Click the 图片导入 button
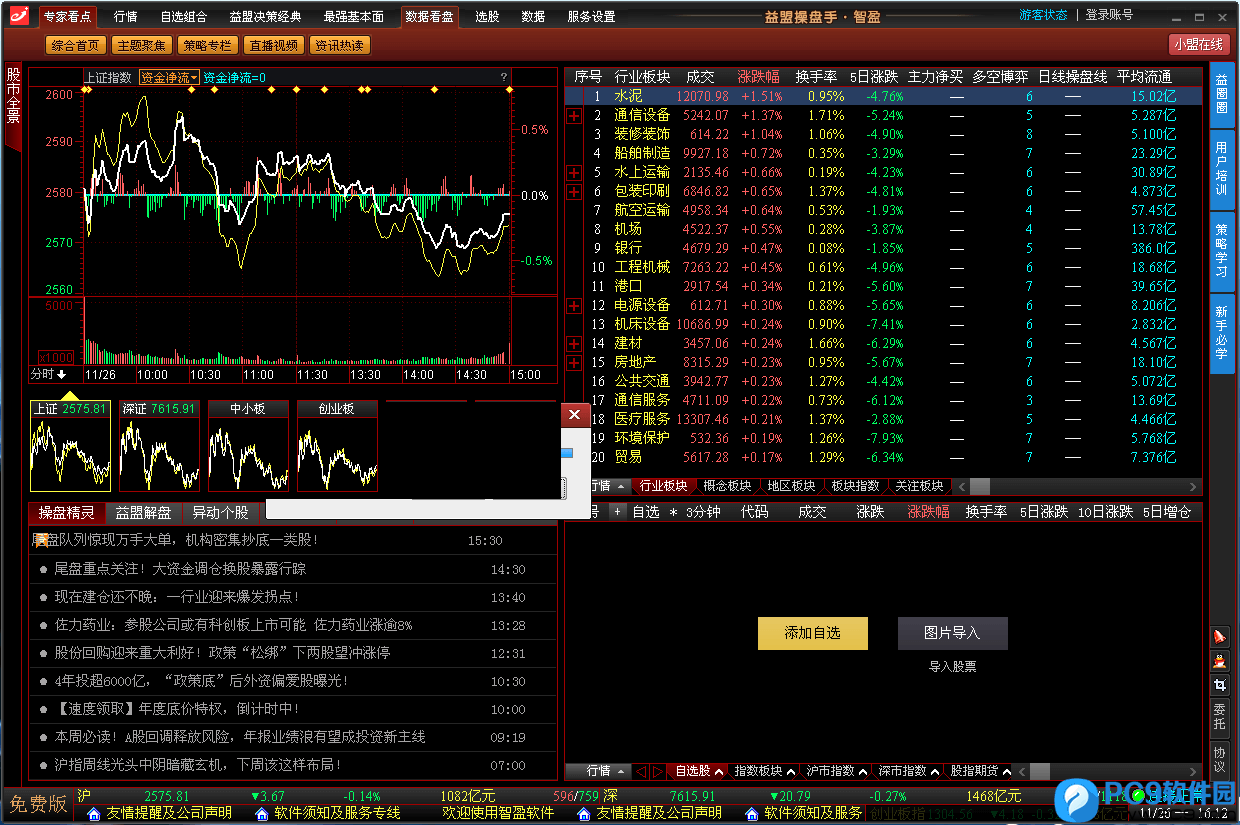Image resolution: width=1240 pixels, height=825 pixels. tap(952, 633)
